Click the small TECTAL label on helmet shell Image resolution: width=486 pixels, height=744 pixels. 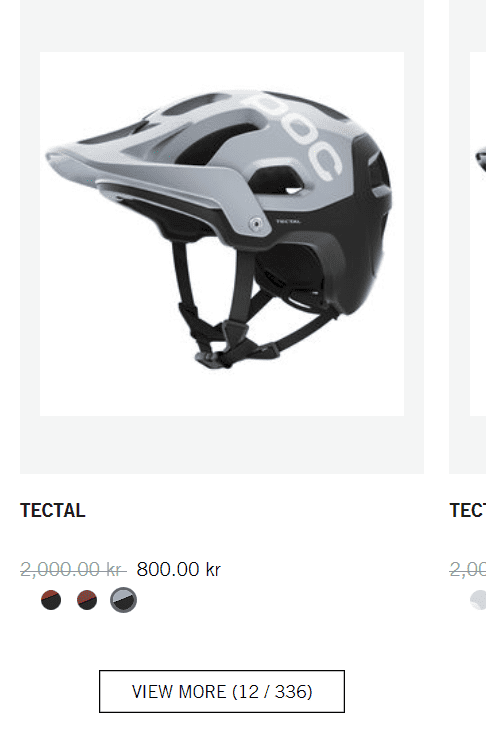tap(288, 222)
